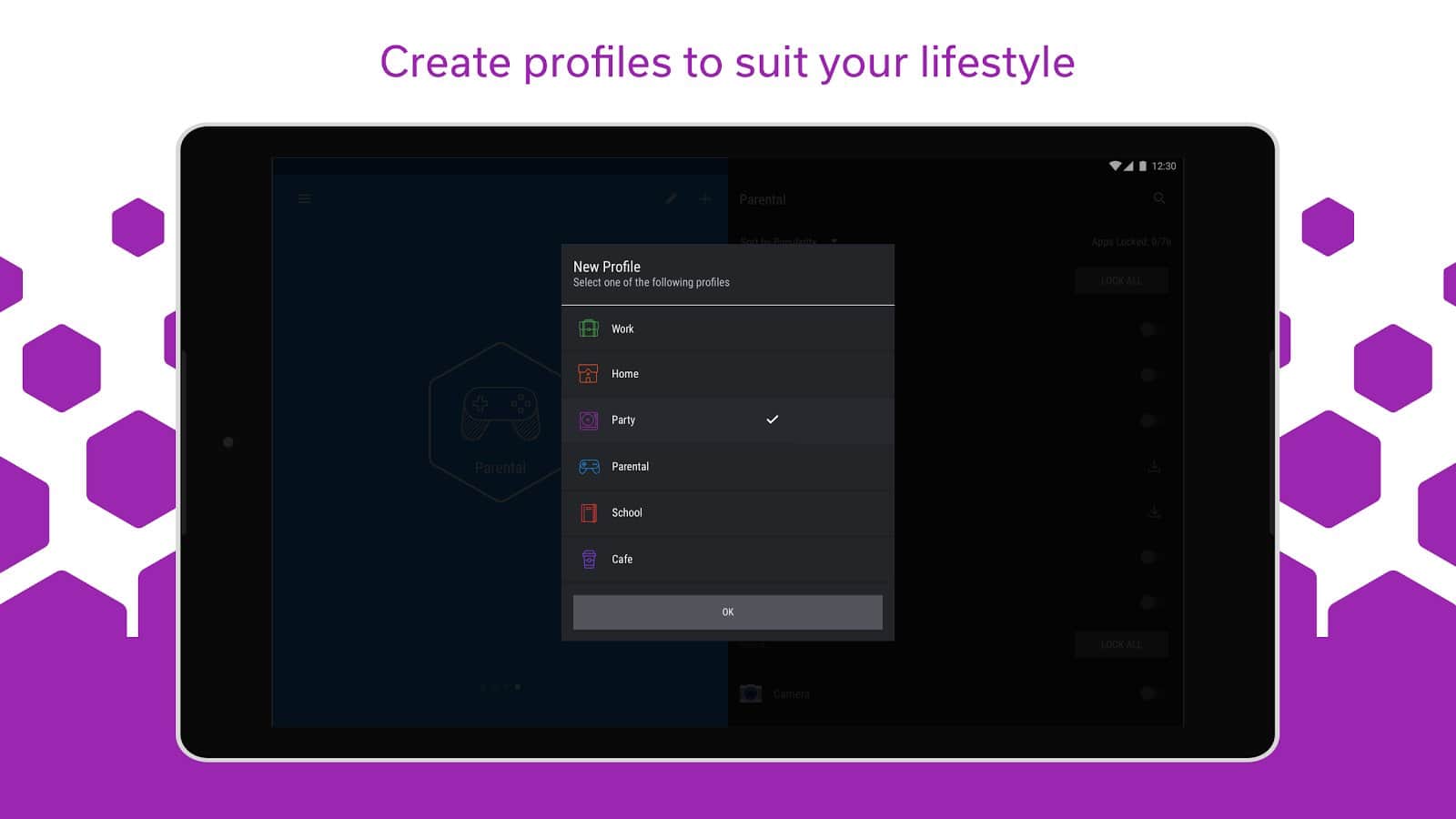
Task: Click the battery icon in status bar
Action: point(1143,167)
